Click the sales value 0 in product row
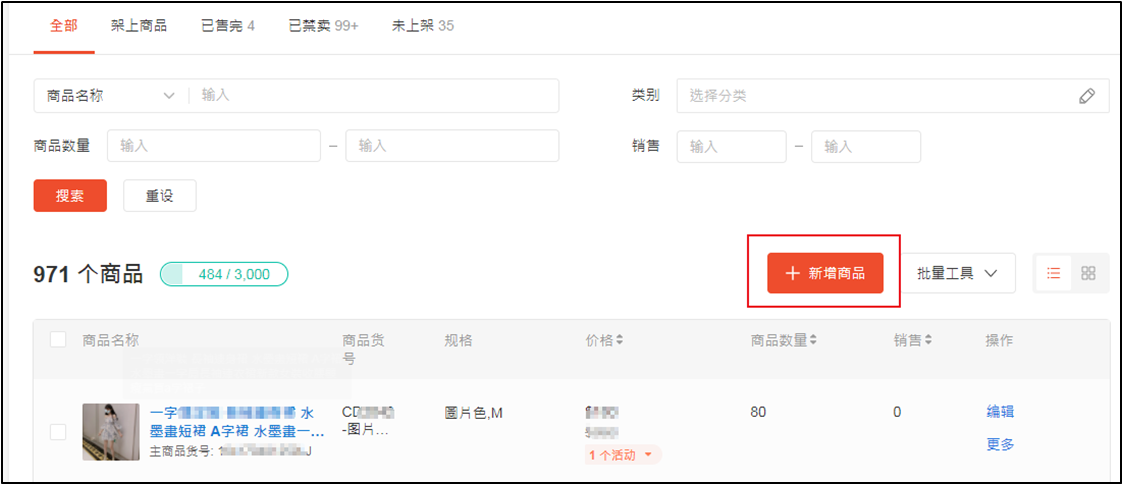Image resolution: width=1123 pixels, height=485 pixels. (x=897, y=413)
